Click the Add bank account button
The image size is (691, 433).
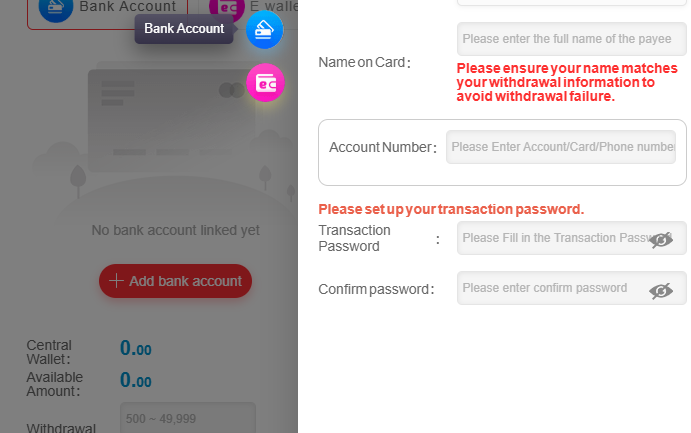click(x=175, y=281)
